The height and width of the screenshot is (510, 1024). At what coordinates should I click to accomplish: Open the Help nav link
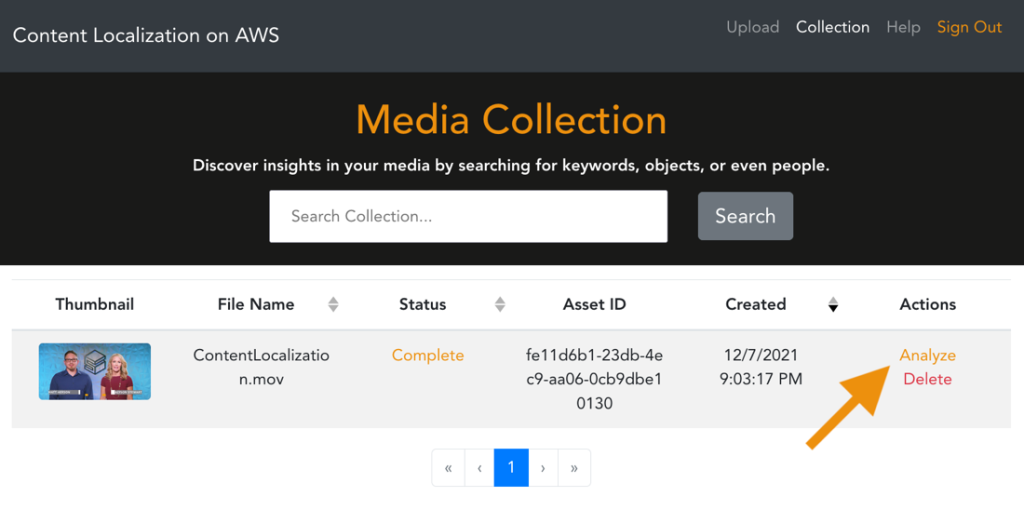(x=903, y=27)
